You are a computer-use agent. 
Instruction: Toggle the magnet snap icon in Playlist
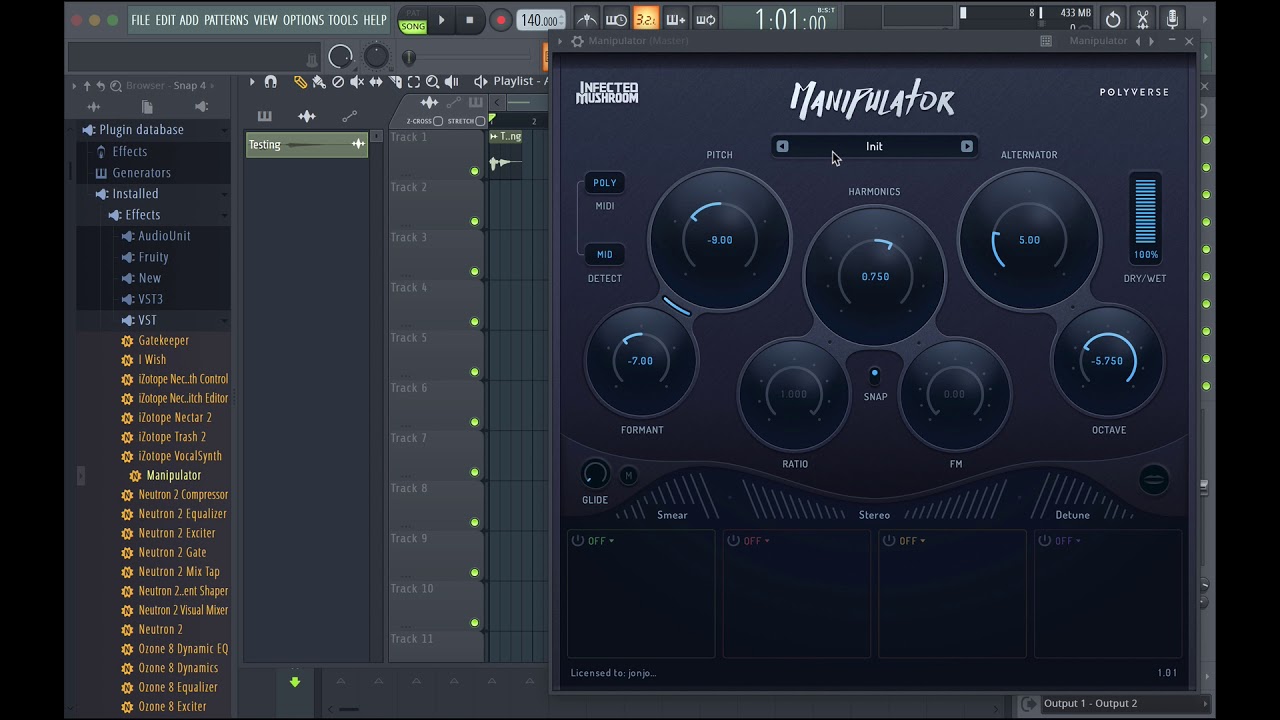[x=270, y=82]
